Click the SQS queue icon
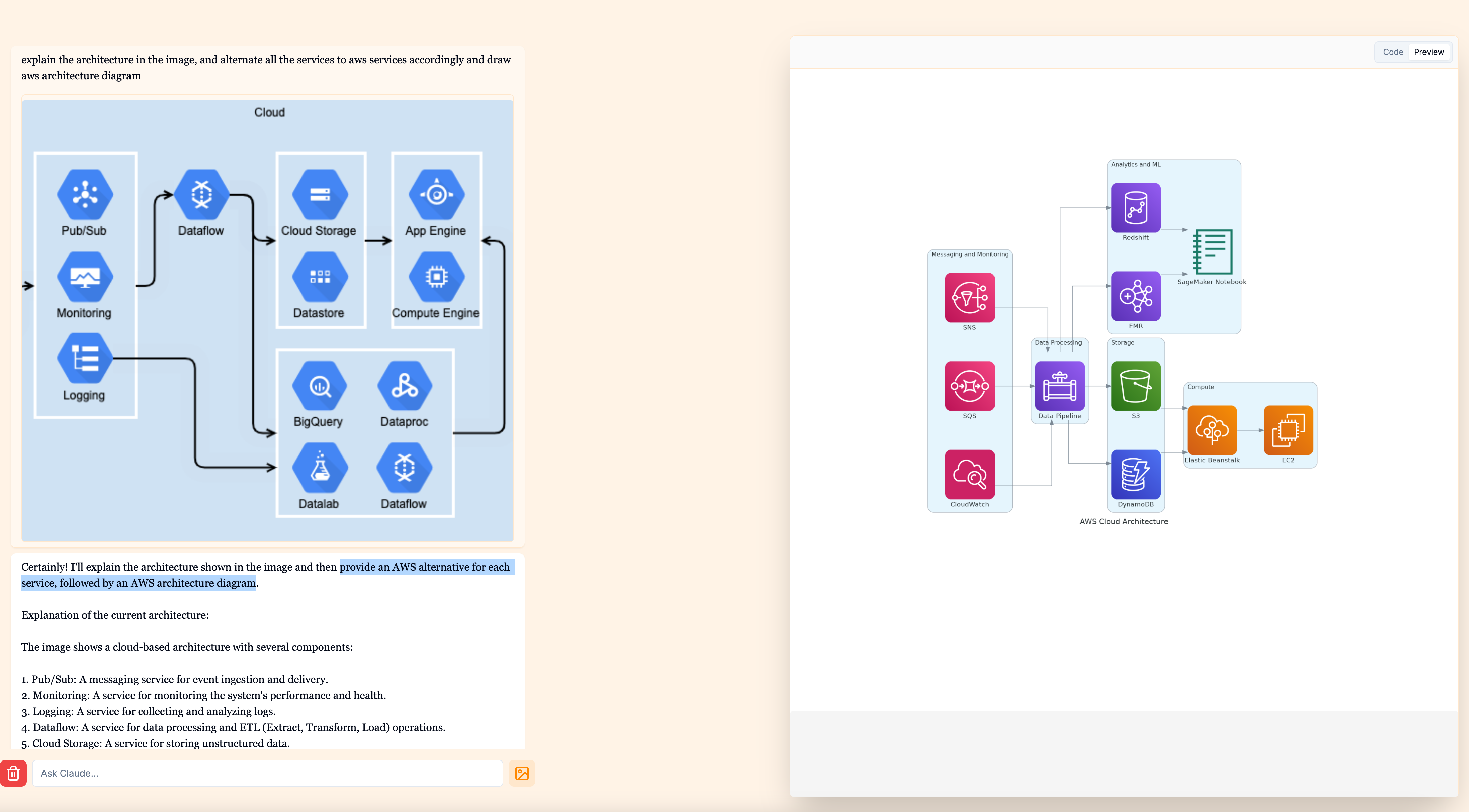 pyautogui.click(x=969, y=386)
